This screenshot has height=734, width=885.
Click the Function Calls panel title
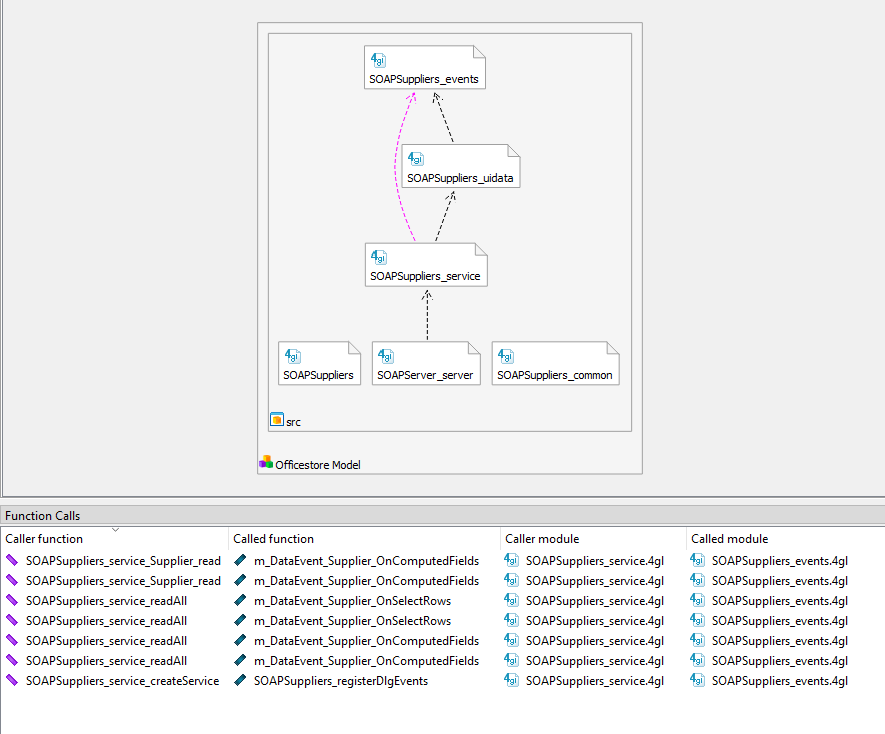click(x=43, y=515)
